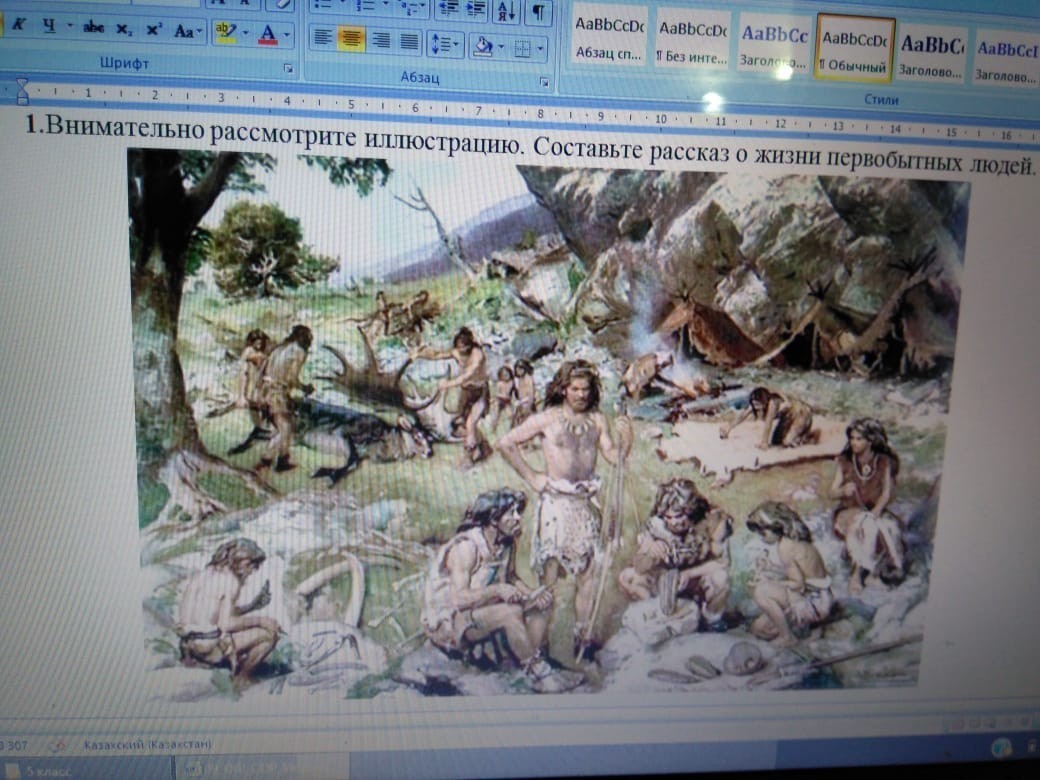Viewport: 1040px width, 780px height.
Task: Open Change Case (Aa) menu
Action: 188,31
